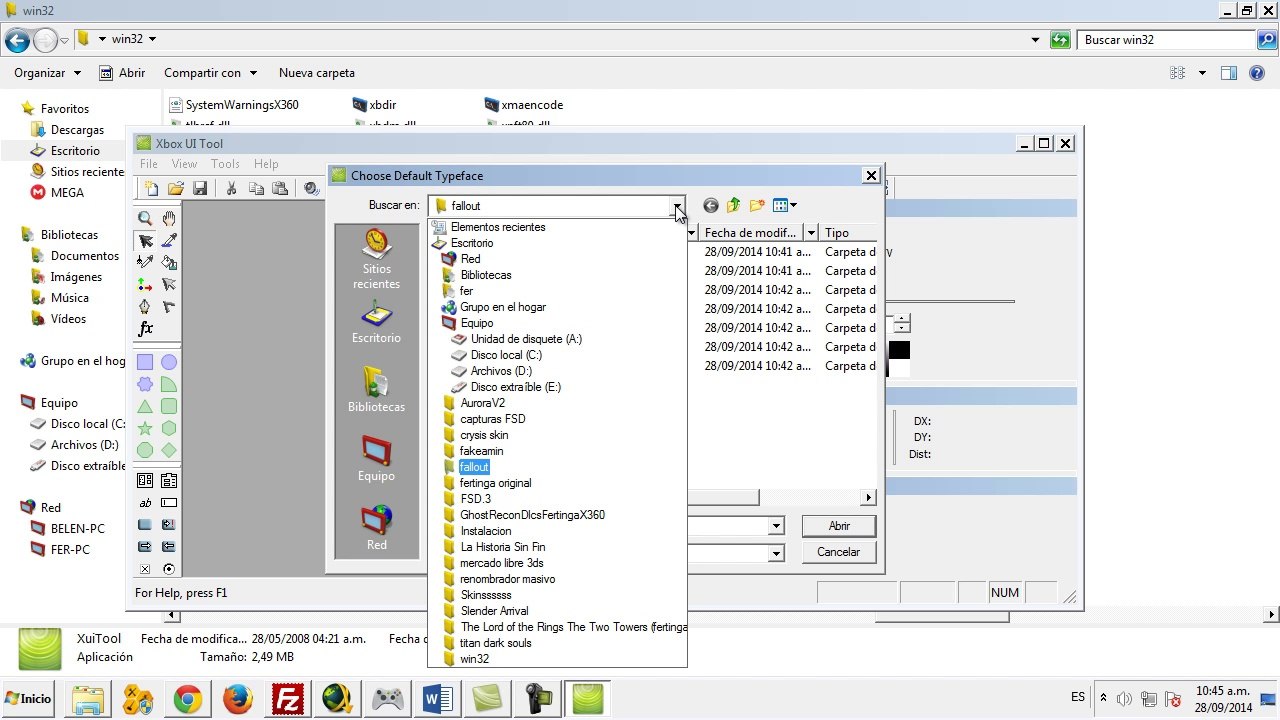Go to Sitios recientes in places bar

coord(376,259)
